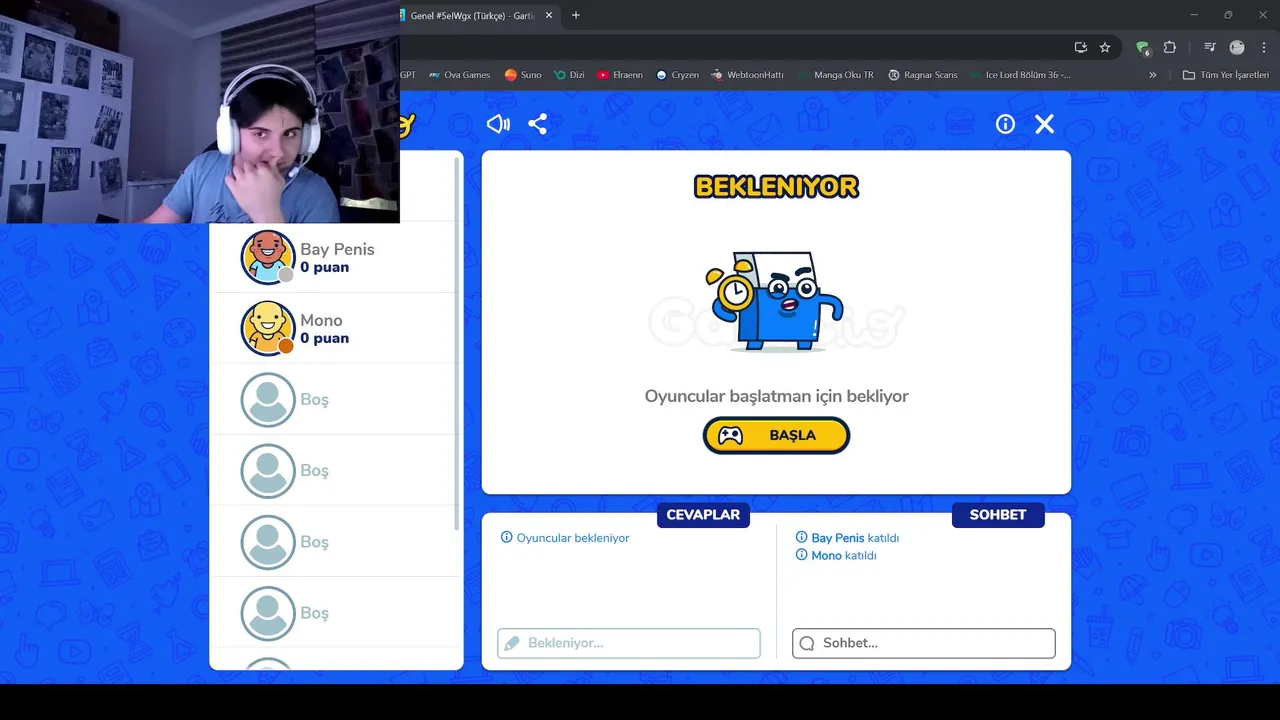Open the Cryzen bookmark
1280x720 pixels.
click(678, 75)
